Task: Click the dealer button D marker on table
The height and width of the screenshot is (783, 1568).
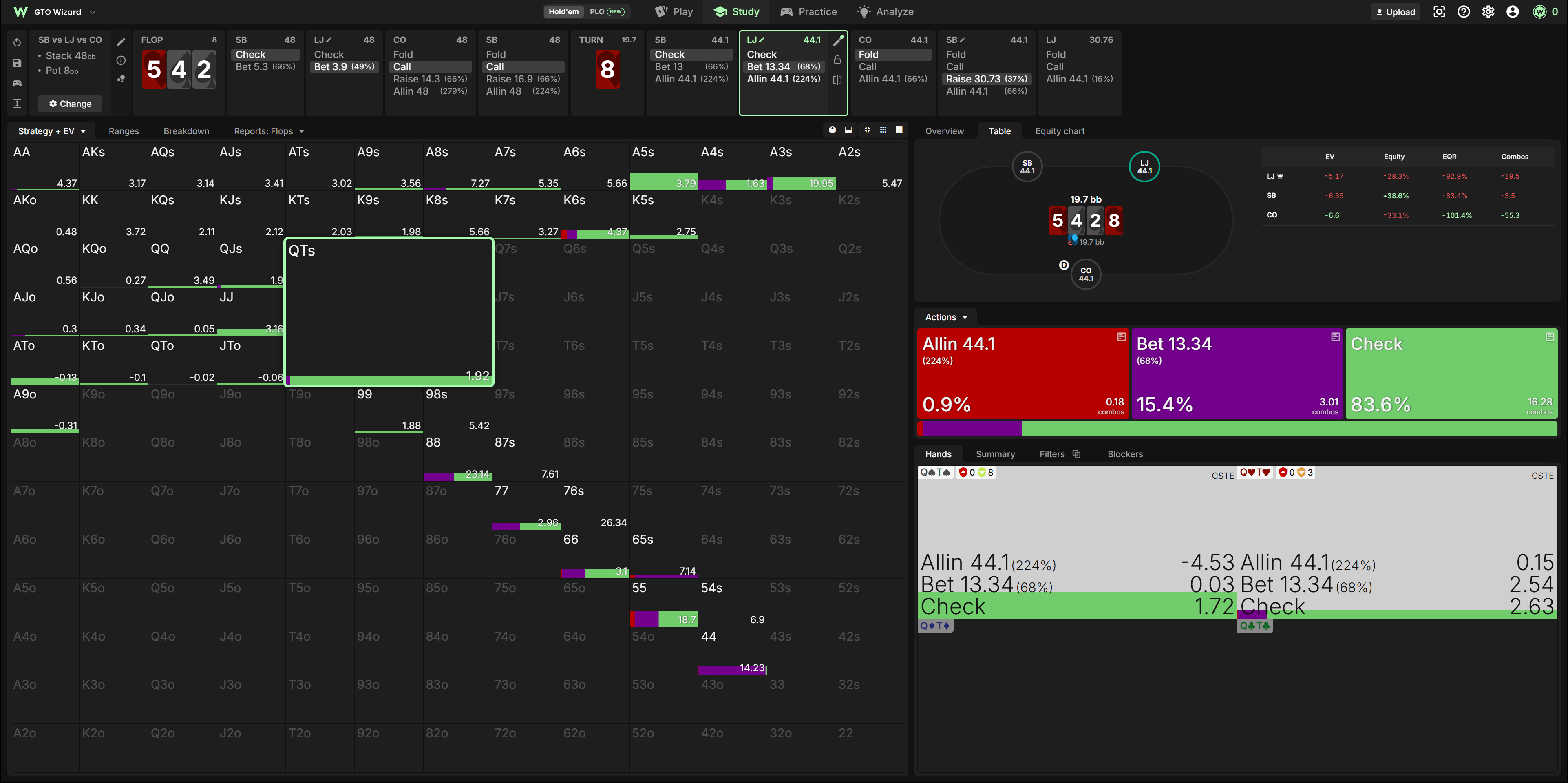Action: click(1064, 265)
